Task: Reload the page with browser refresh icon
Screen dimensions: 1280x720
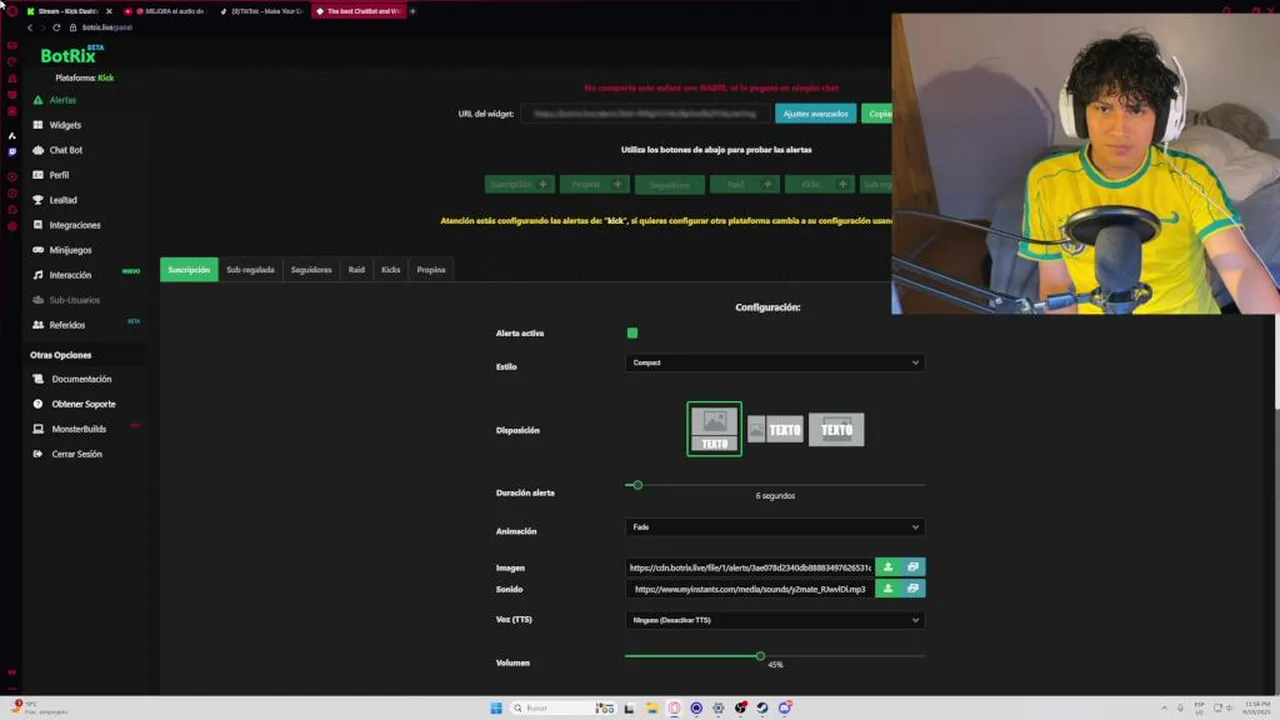Action: click(56, 27)
